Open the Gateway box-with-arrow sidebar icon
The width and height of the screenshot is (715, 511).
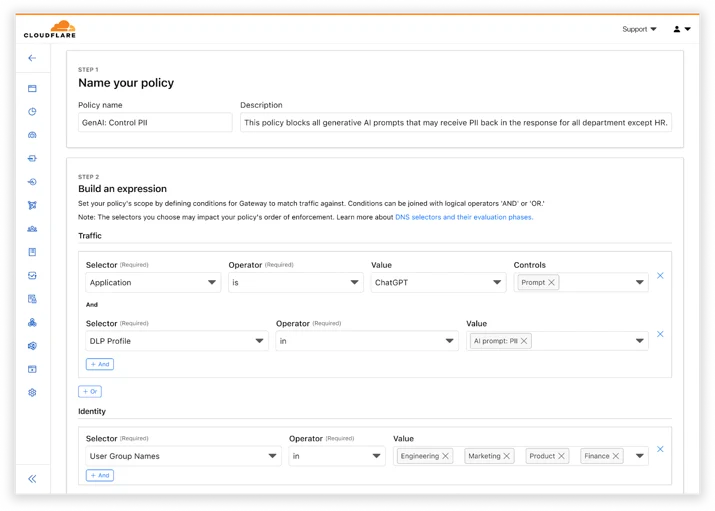32,158
